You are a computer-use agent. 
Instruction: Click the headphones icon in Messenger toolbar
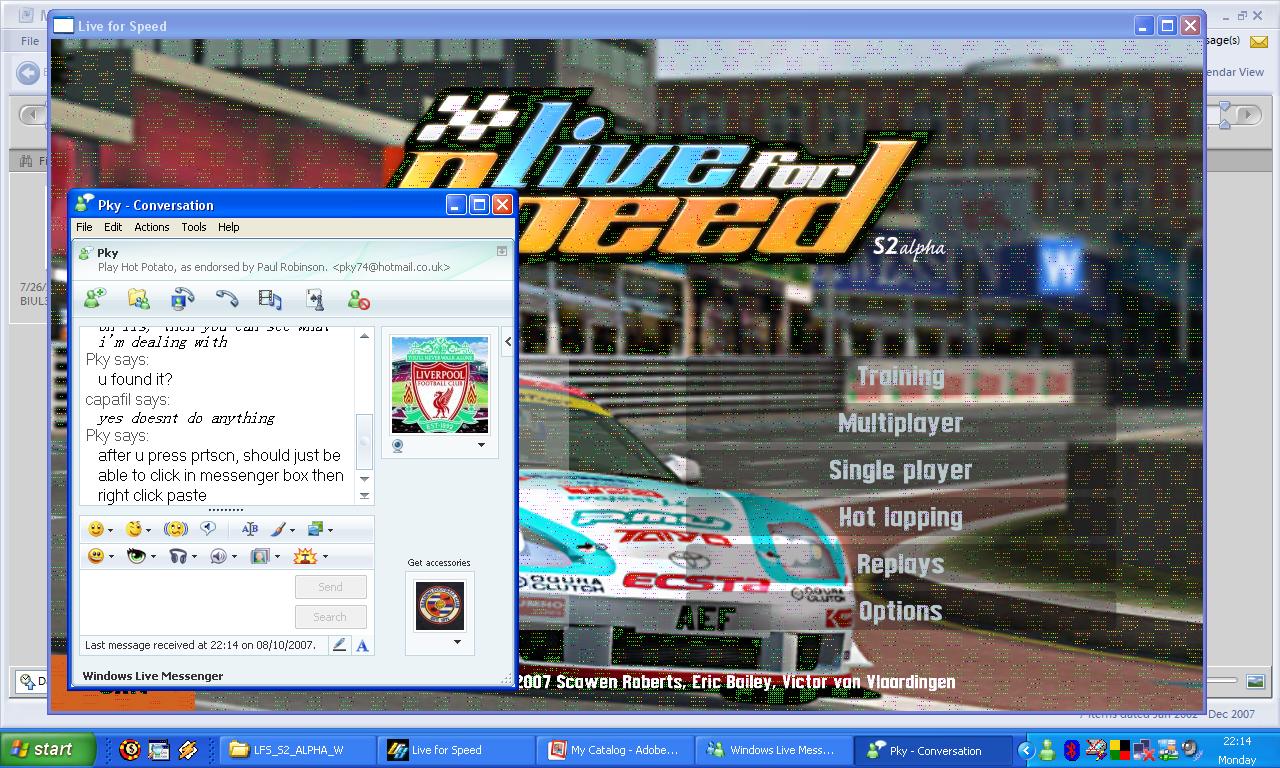(x=178, y=556)
